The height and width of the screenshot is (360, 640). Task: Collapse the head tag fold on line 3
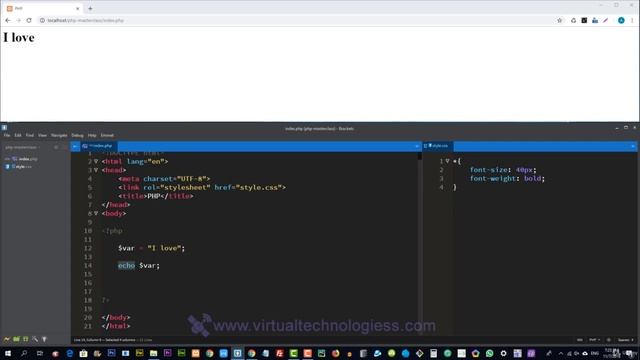tap(96, 170)
